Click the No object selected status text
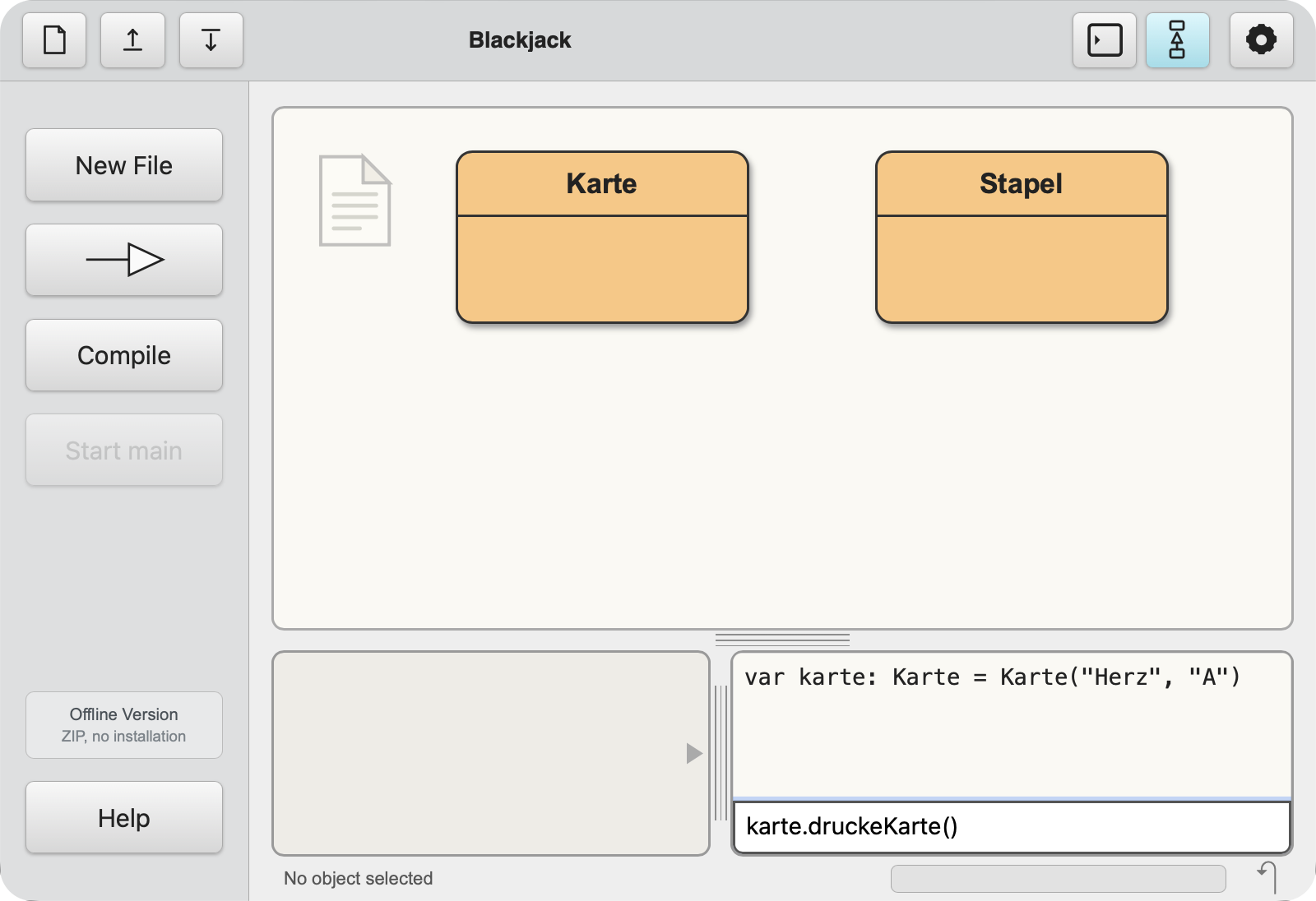 click(358, 878)
